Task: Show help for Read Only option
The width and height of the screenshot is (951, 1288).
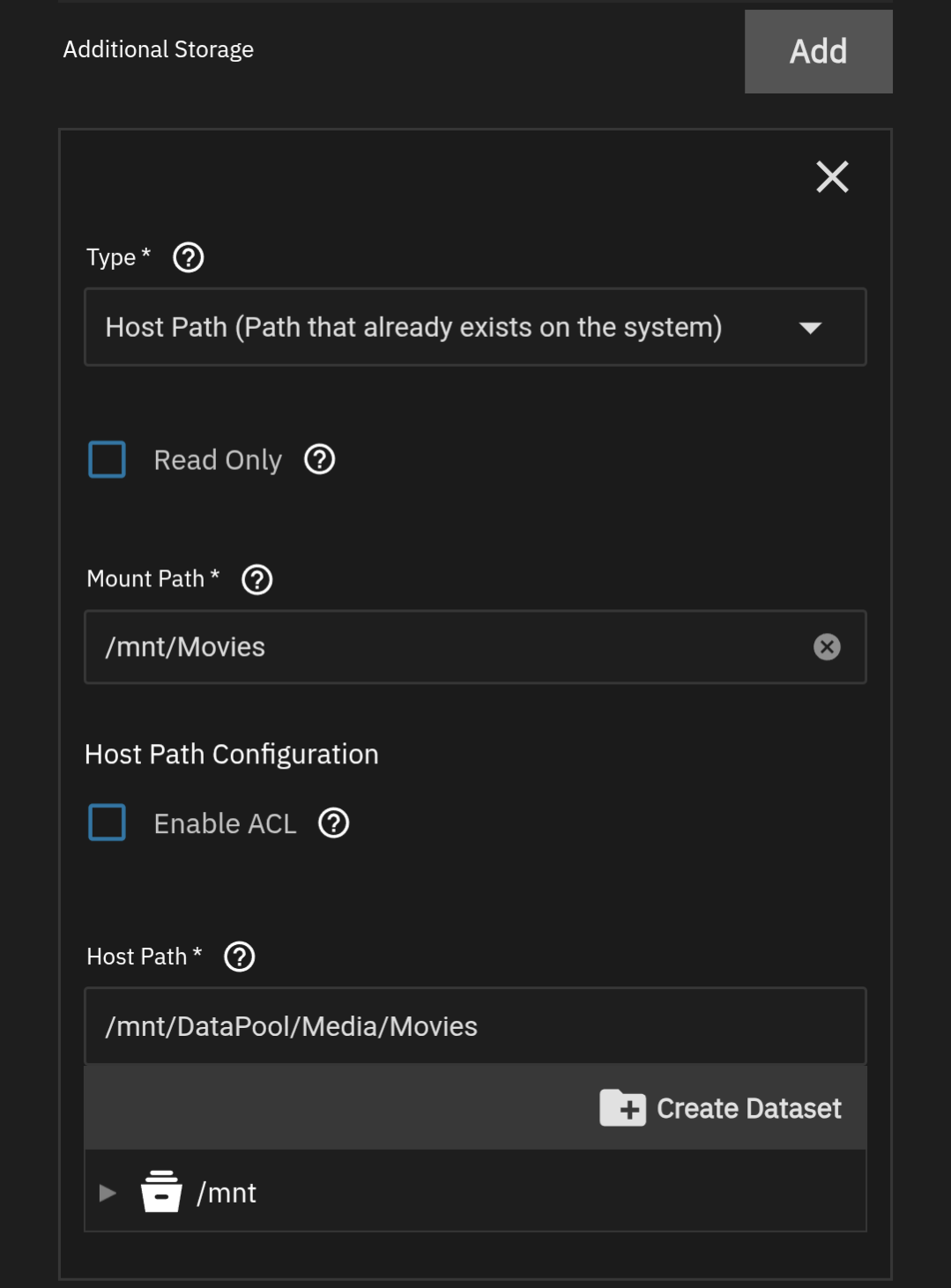Action: [x=319, y=459]
